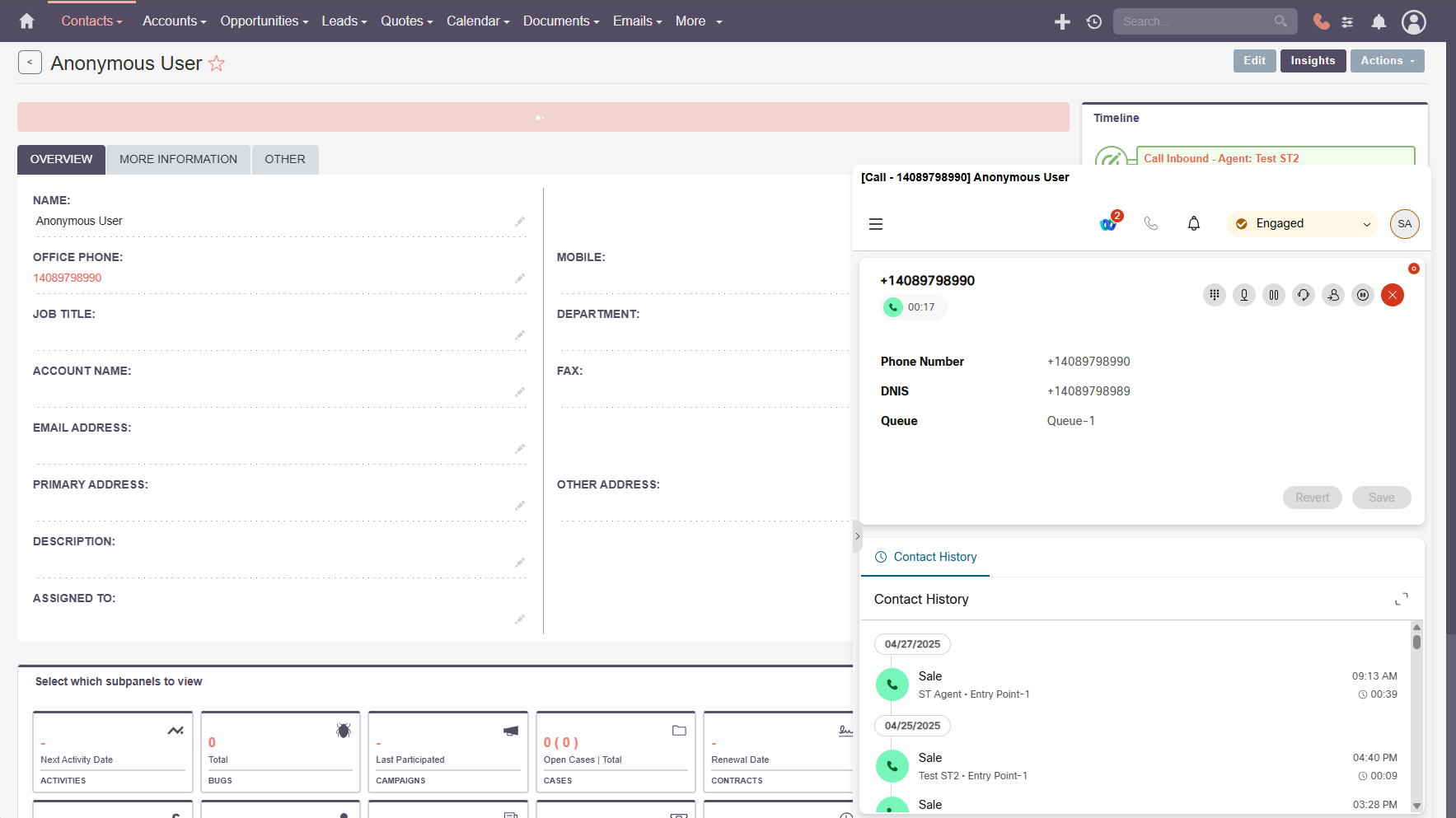Viewport: 1456px width, 818px height.
Task: Open the hamburger menu in call widget
Action: 876,224
